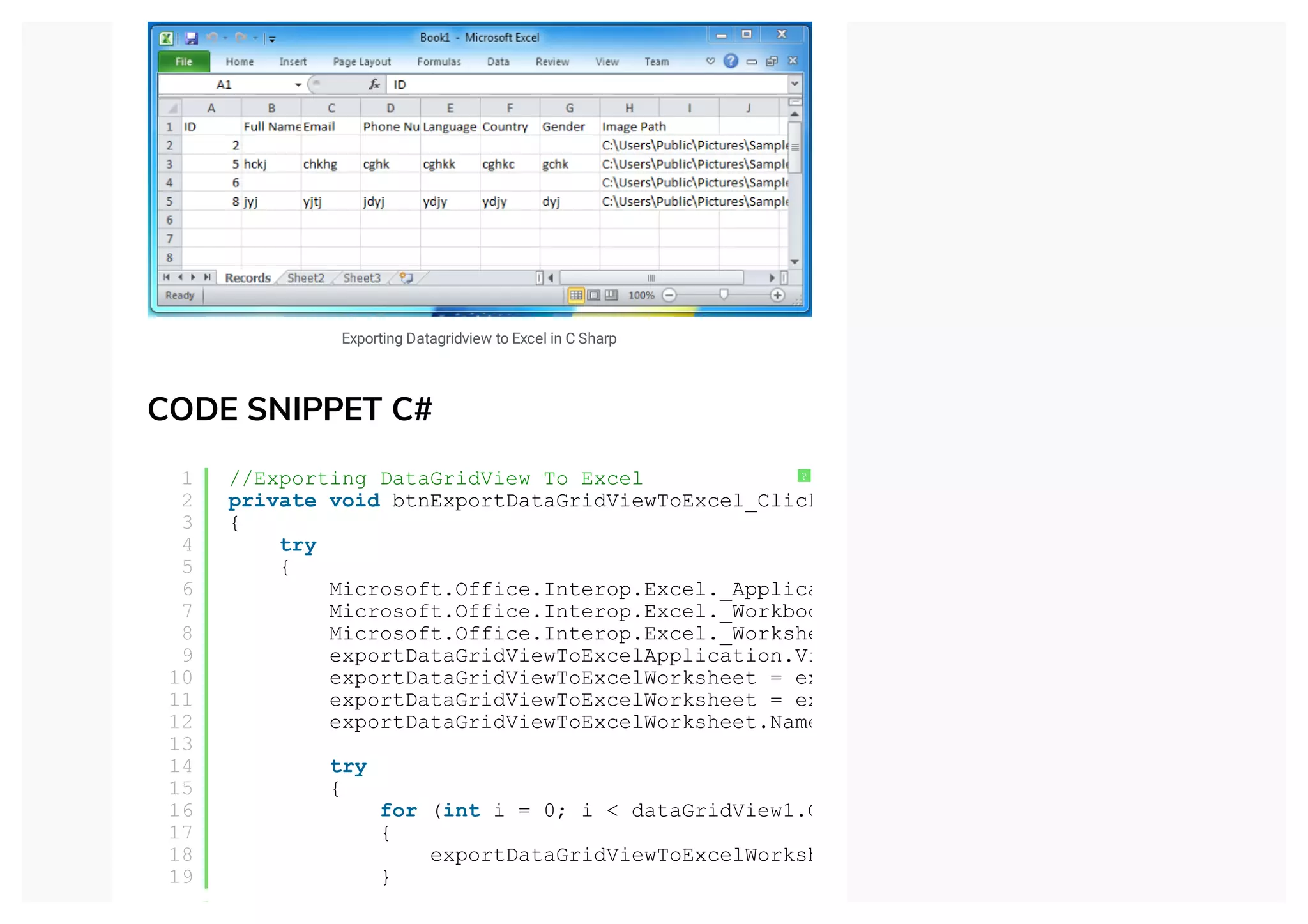Select column A header
This screenshot has width=1308, height=924.
[211, 108]
